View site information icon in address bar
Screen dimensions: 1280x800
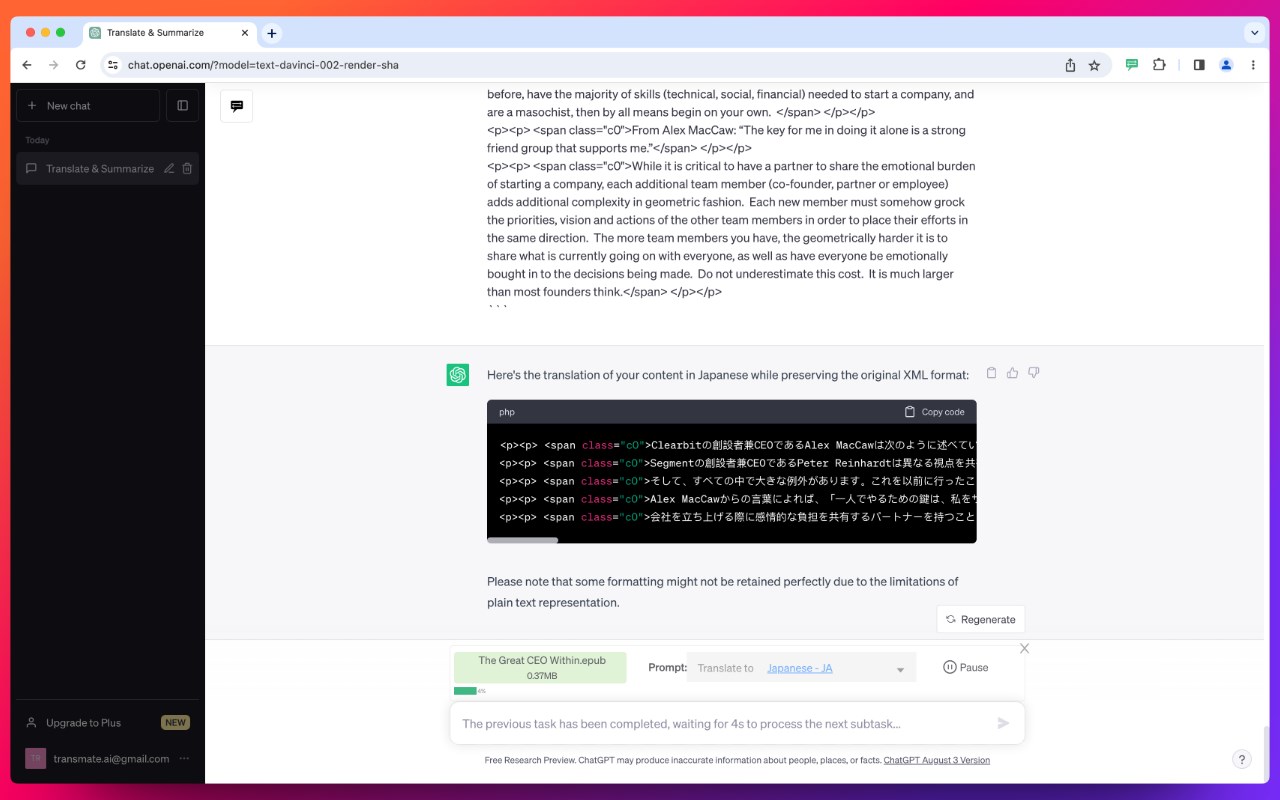point(112,65)
